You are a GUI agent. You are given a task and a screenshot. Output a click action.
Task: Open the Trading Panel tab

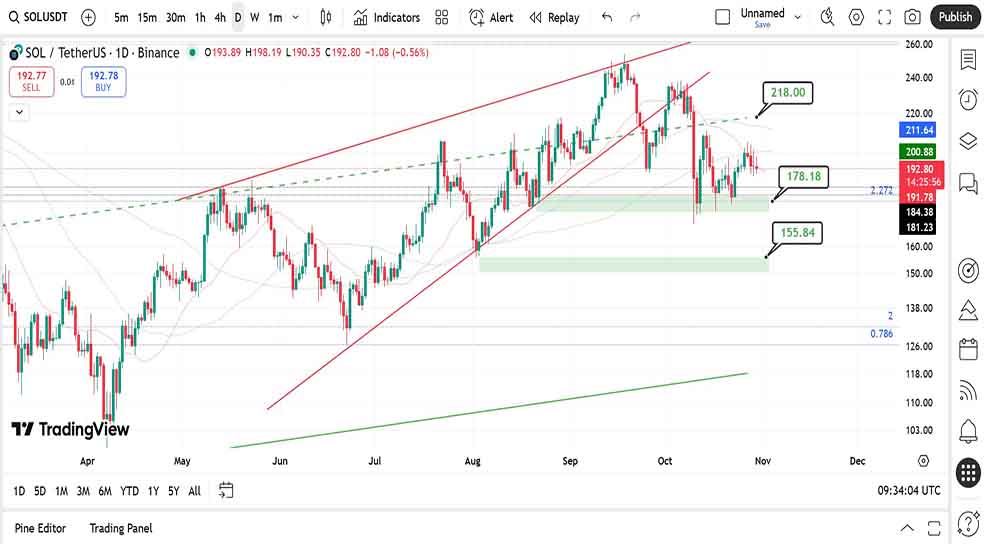coord(121,528)
